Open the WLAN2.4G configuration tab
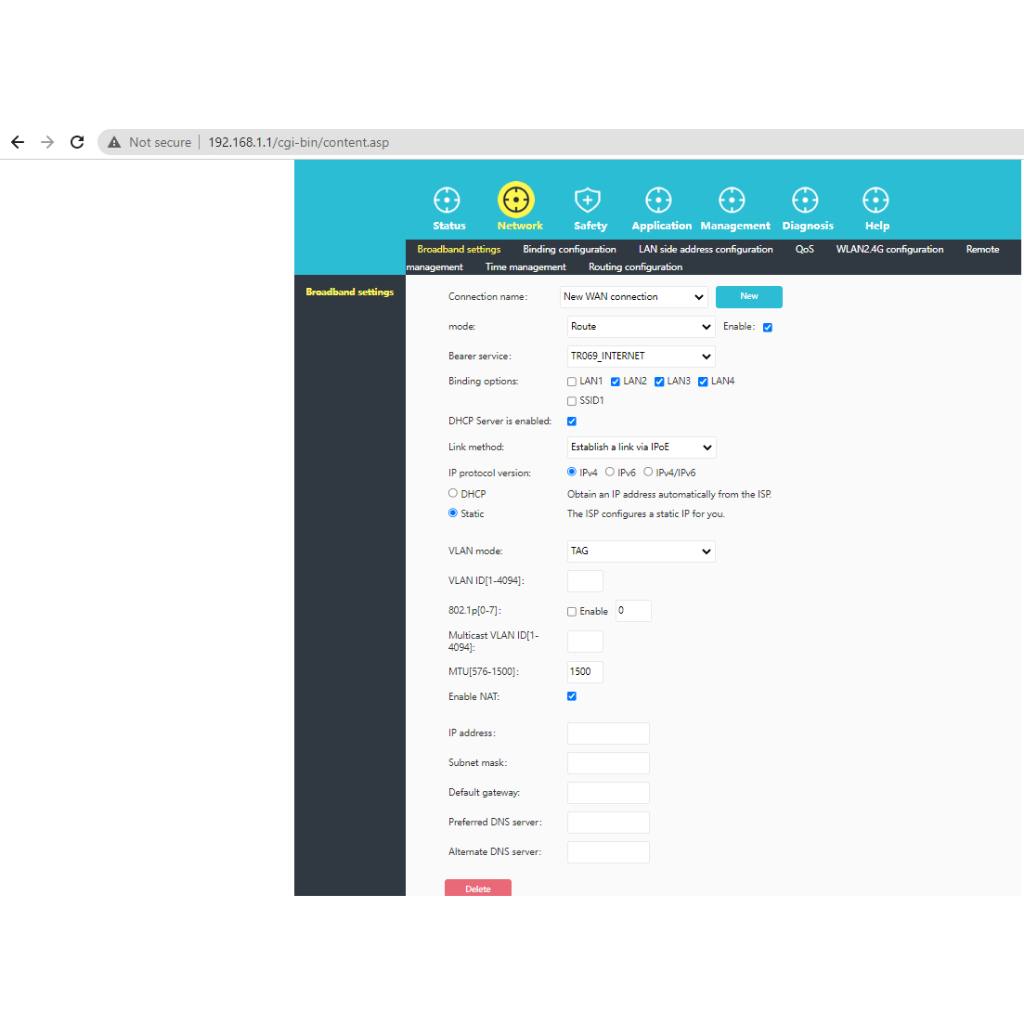Screen dimensions: 1024x1024 coord(889,249)
